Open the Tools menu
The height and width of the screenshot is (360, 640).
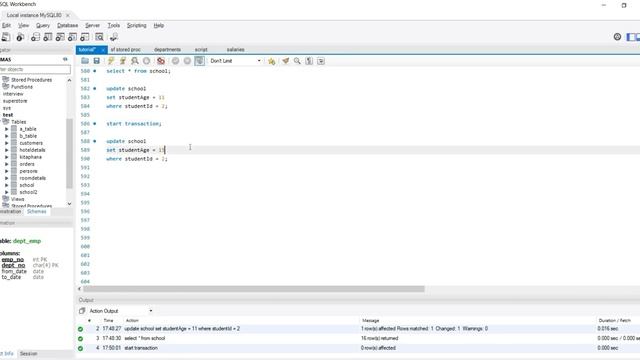(x=113, y=25)
